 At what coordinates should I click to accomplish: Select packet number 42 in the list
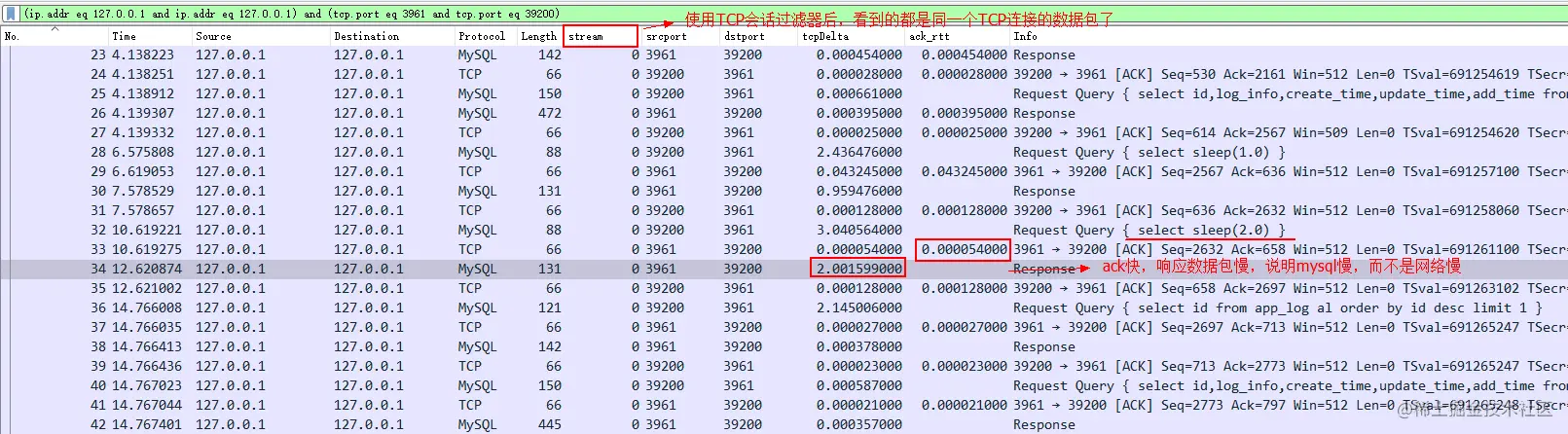784,424
